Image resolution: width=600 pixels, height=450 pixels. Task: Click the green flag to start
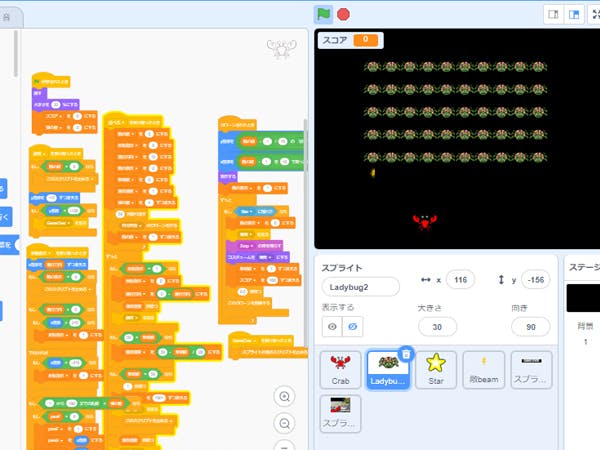click(x=324, y=14)
